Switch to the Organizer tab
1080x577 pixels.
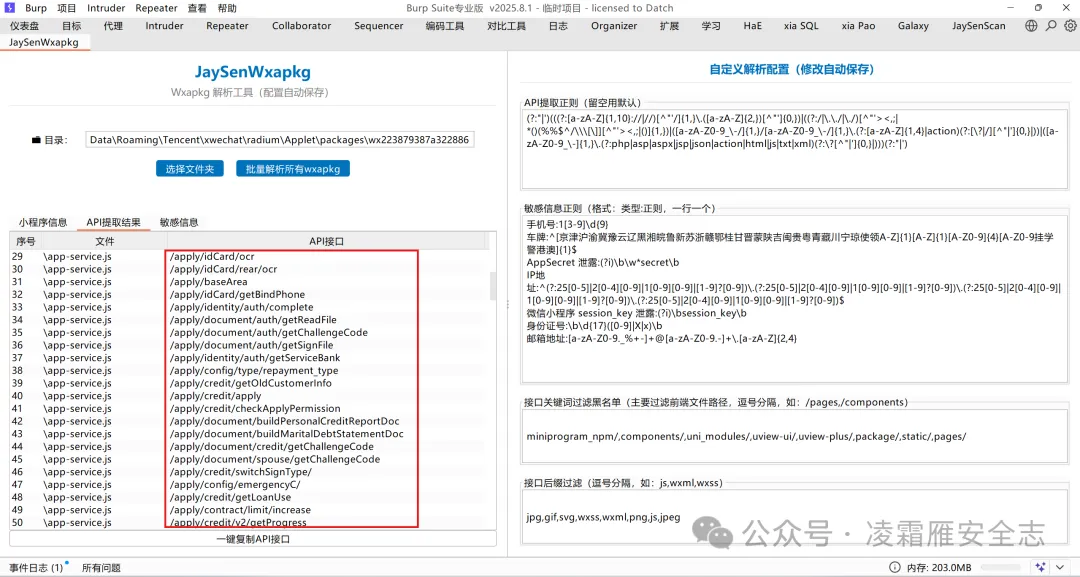tap(614, 25)
